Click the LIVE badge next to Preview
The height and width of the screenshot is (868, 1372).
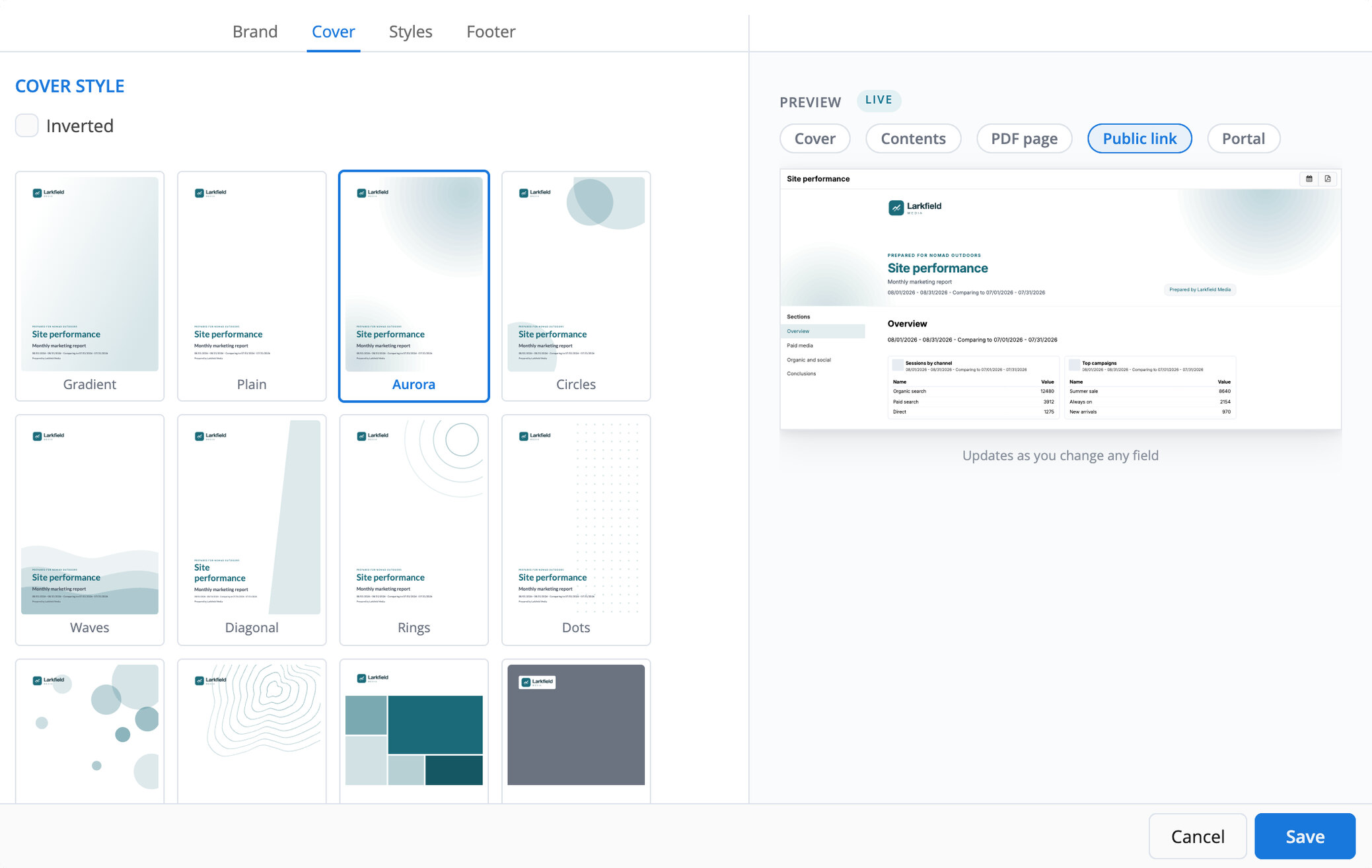tap(879, 100)
